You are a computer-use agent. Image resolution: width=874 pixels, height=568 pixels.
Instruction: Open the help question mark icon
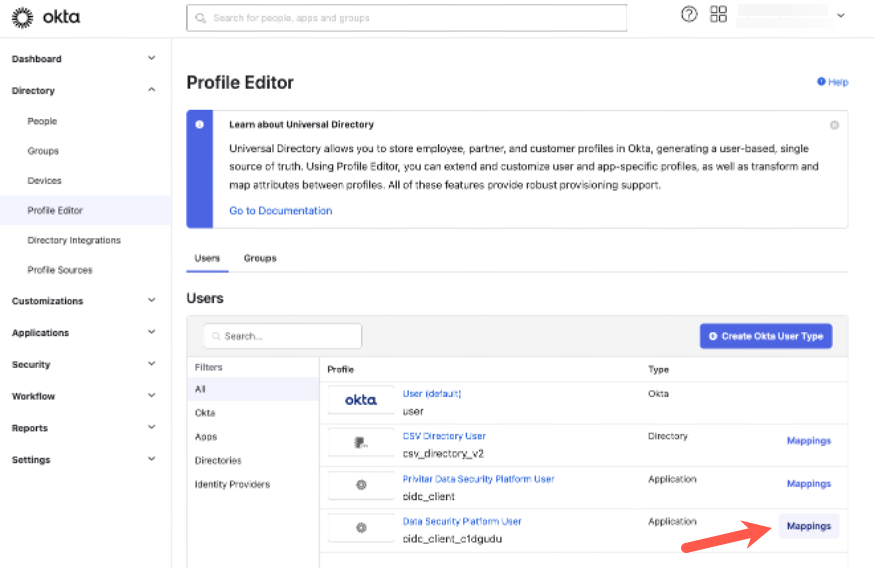pyautogui.click(x=689, y=14)
